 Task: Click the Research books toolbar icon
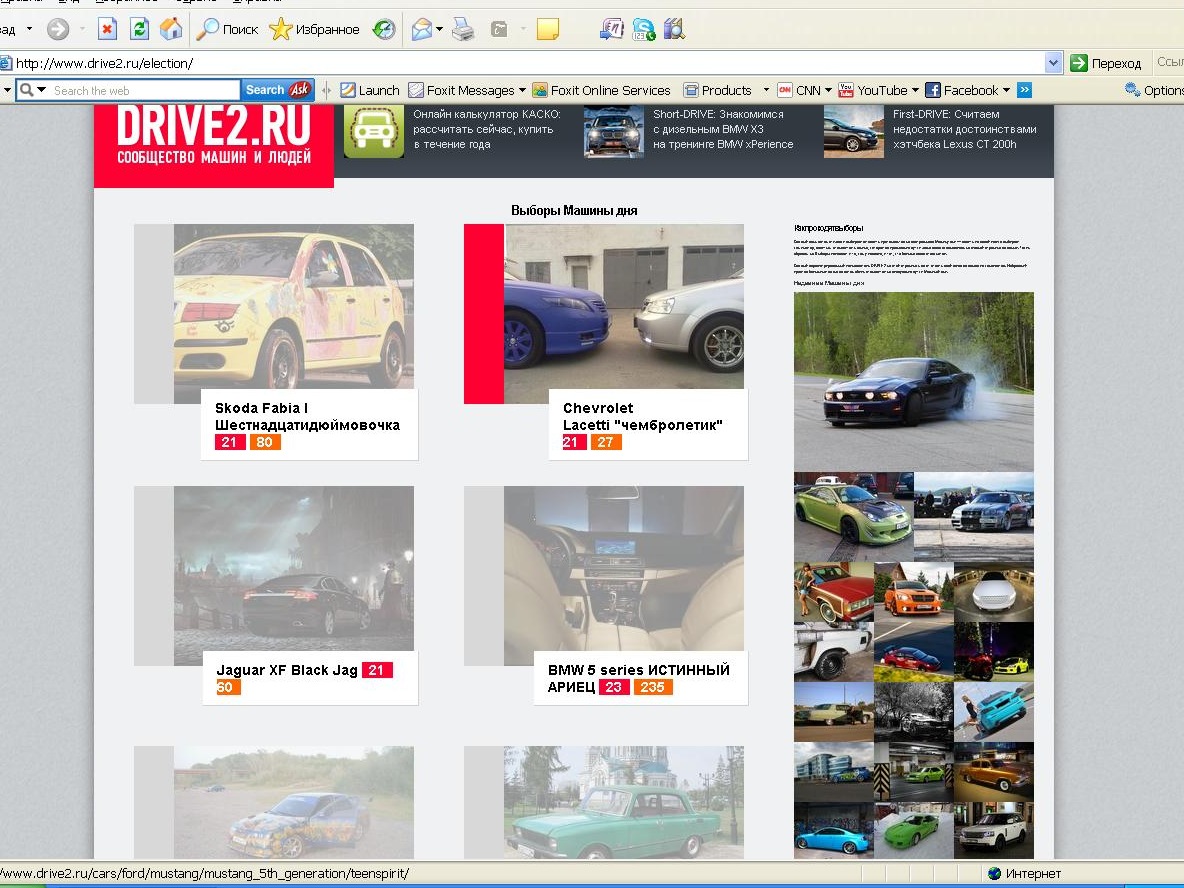point(674,29)
